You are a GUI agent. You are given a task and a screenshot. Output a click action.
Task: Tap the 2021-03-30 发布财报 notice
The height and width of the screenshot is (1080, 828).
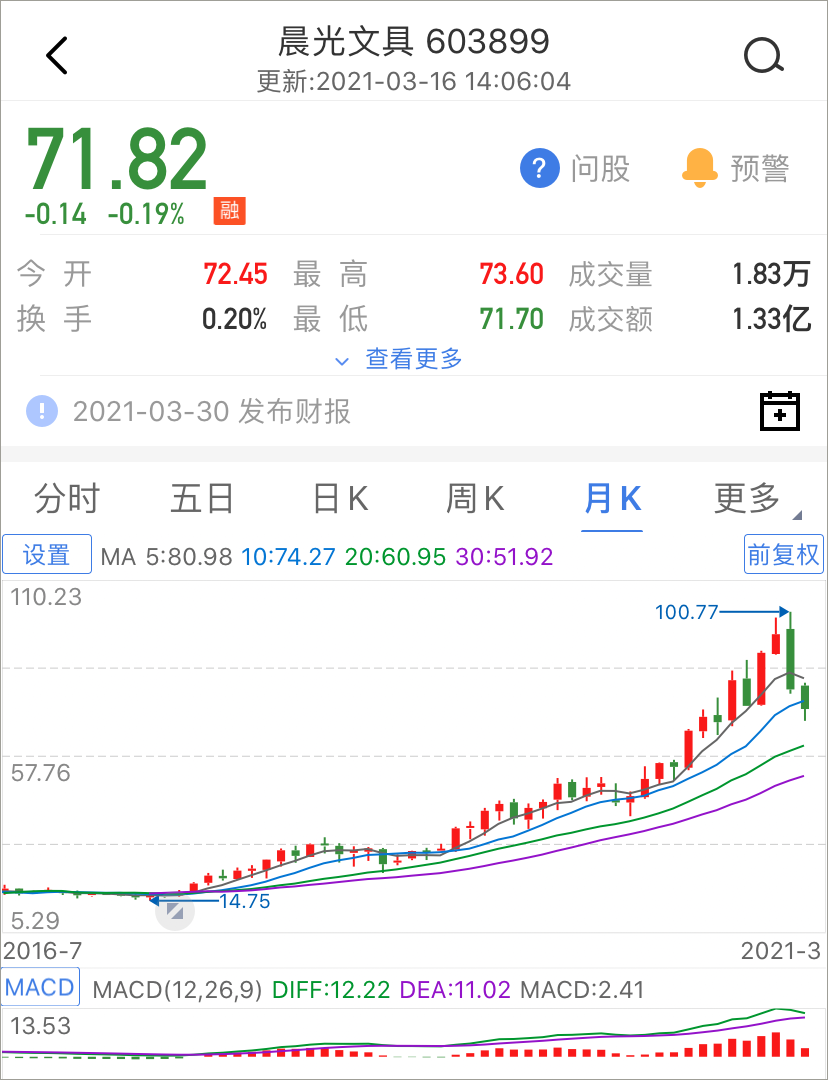pyautogui.click(x=212, y=412)
